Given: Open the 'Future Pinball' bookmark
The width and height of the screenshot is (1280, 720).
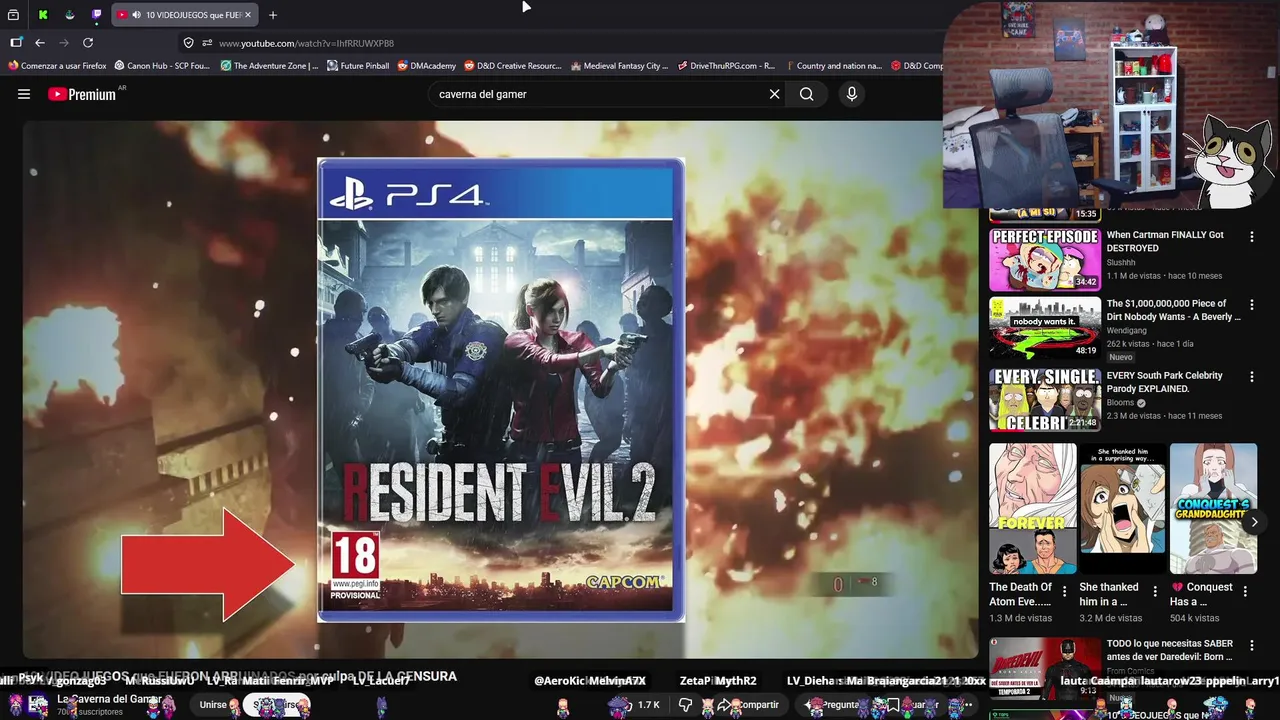Looking at the screenshot, I should (359, 66).
